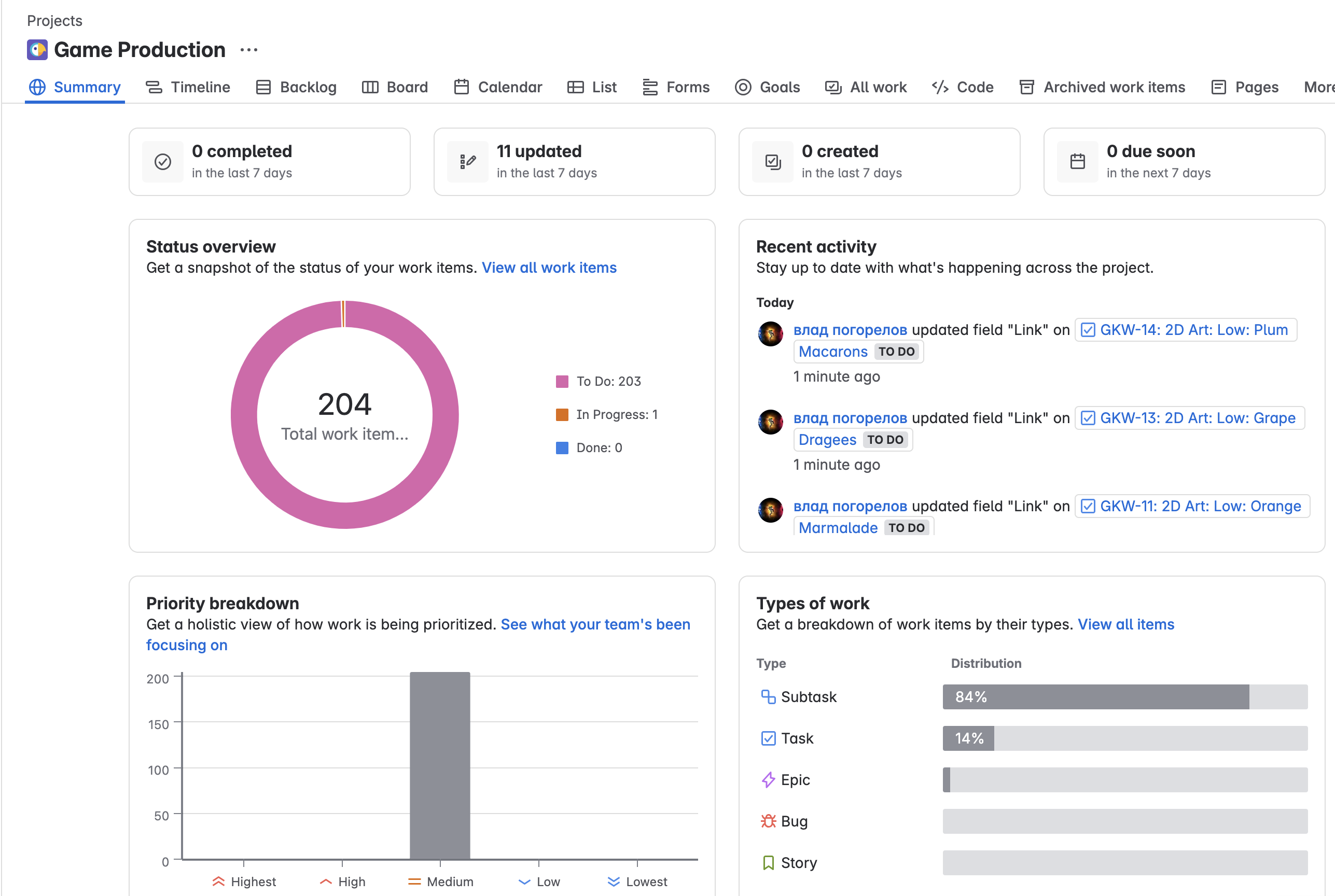Click the Bug type icon
This screenshot has height=896, width=1335.
pyautogui.click(x=768, y=821)
